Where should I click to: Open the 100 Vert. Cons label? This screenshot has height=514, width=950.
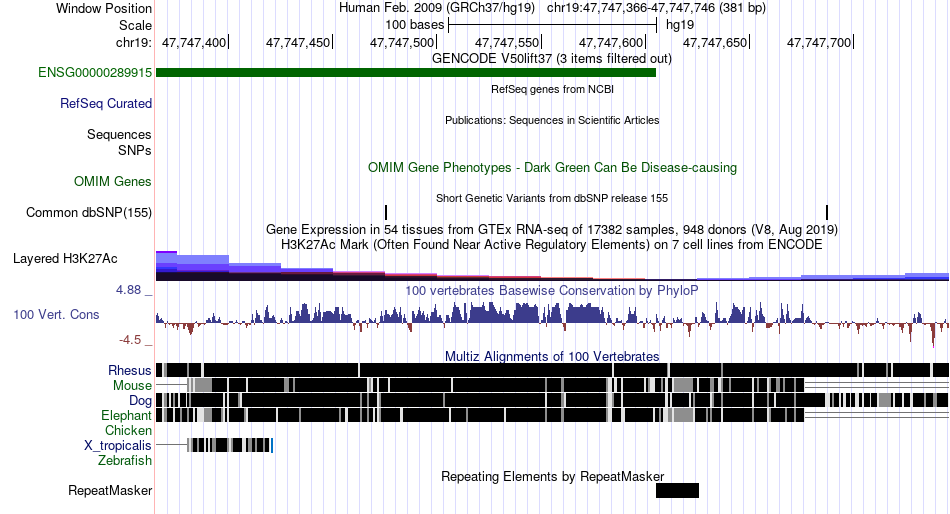[x=56, y=315]
